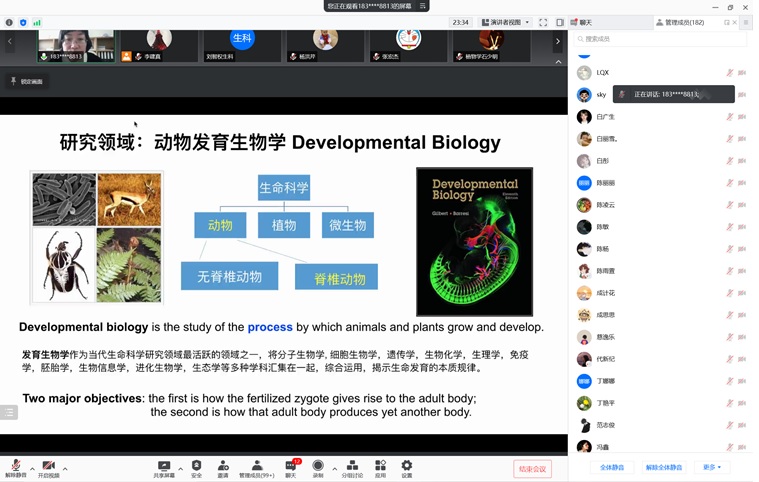Image resolution: width=759 pixels, height=482 pixels.
Task: Expand the 更多 dropdown in member panel
Action: tap(711, 467)
